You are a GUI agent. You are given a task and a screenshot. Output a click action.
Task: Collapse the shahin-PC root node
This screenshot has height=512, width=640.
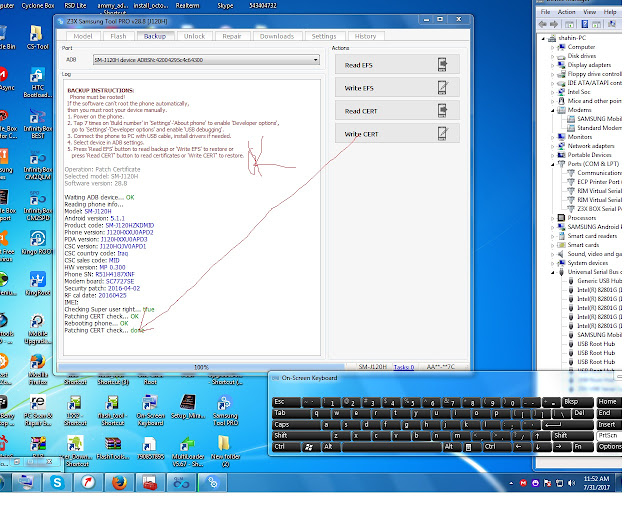[x=543, y=38]
